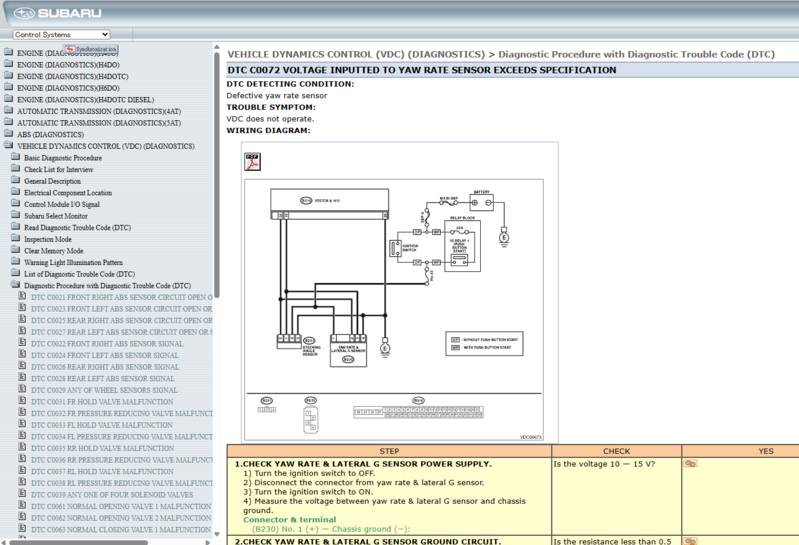
Task: Open the Control Systems dropdown
Action: point(61,35)
